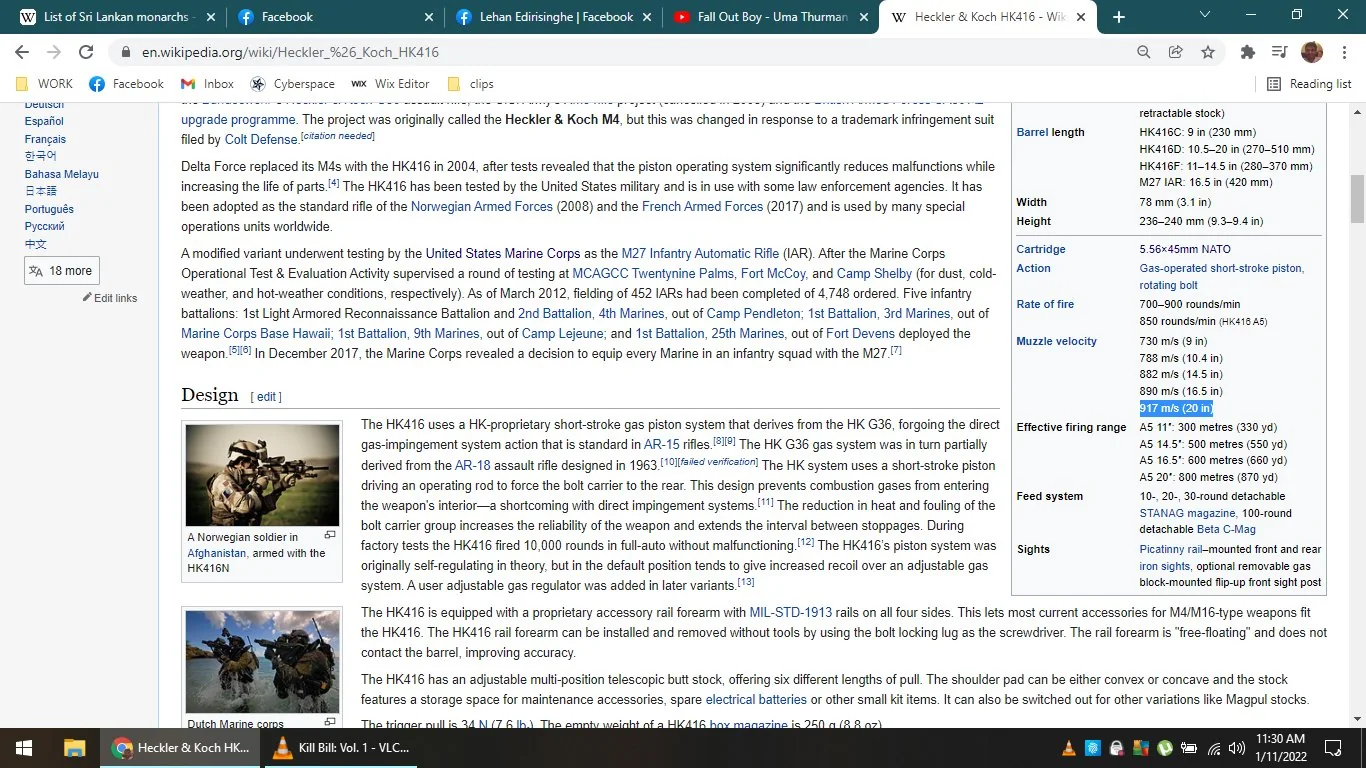1366x768 pixels.
Task: Switch article language to Français
Action: click(x=45, y=139)
